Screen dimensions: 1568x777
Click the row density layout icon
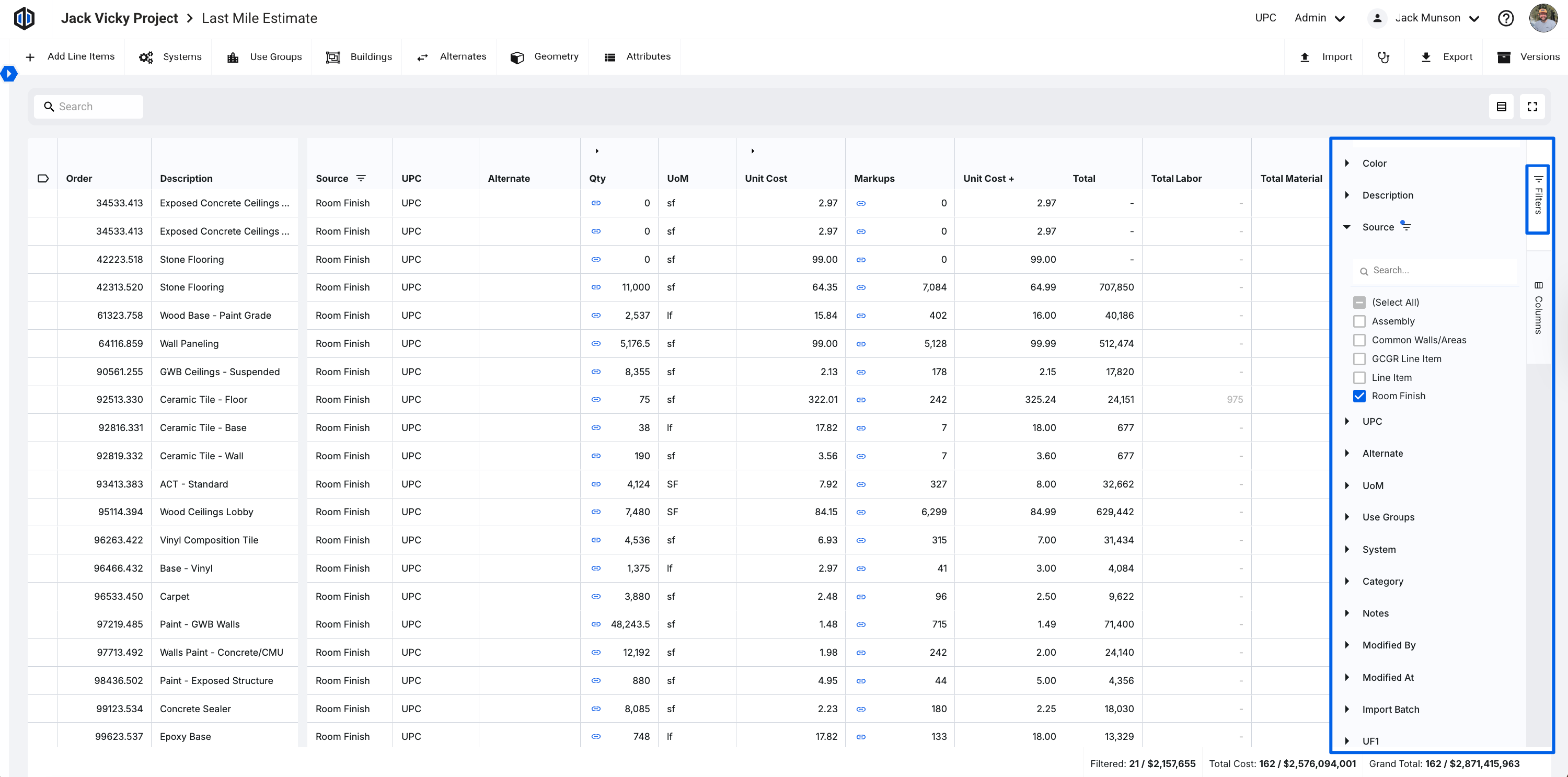tap(1501, 107)
